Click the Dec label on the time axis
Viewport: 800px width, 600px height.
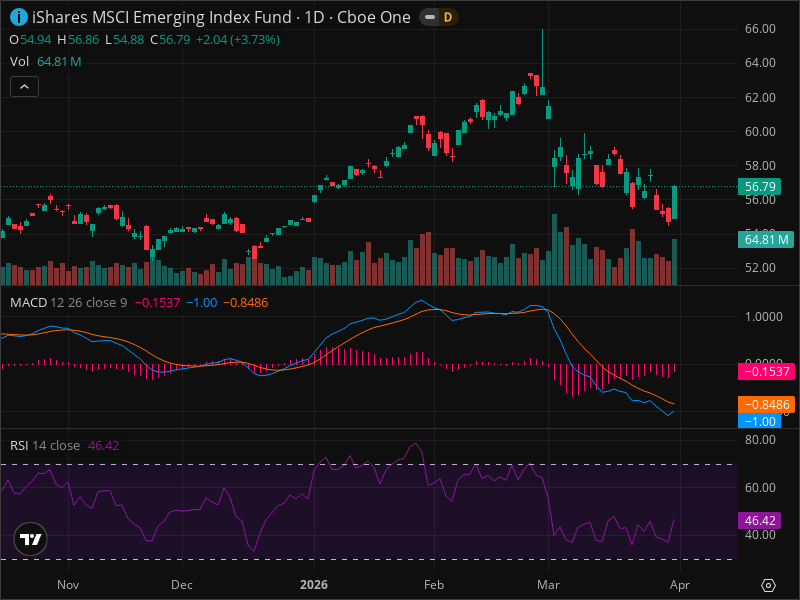182,585
